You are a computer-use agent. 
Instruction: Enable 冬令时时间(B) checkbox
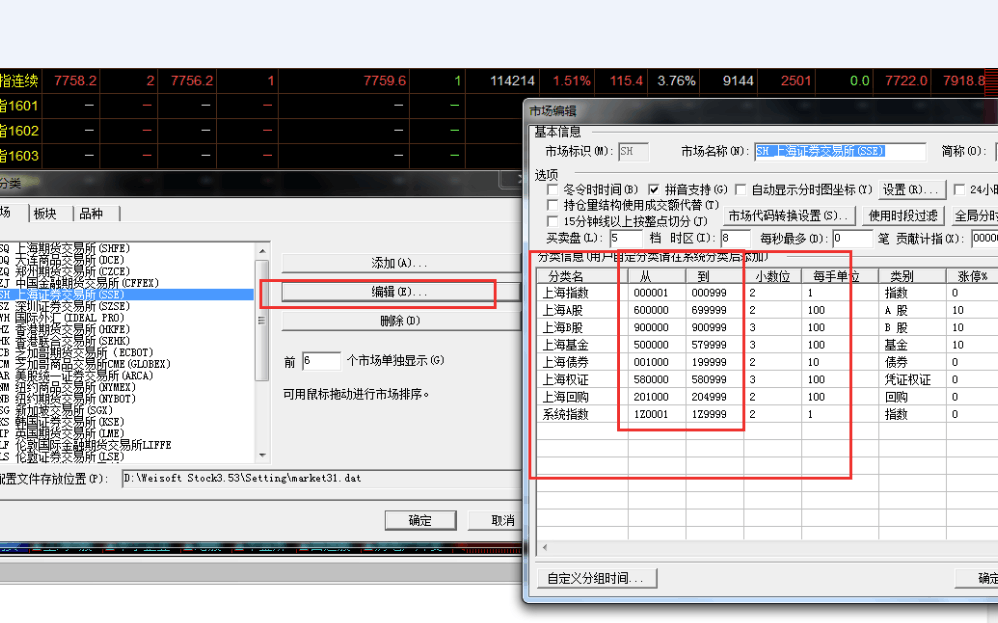(552, 190)
